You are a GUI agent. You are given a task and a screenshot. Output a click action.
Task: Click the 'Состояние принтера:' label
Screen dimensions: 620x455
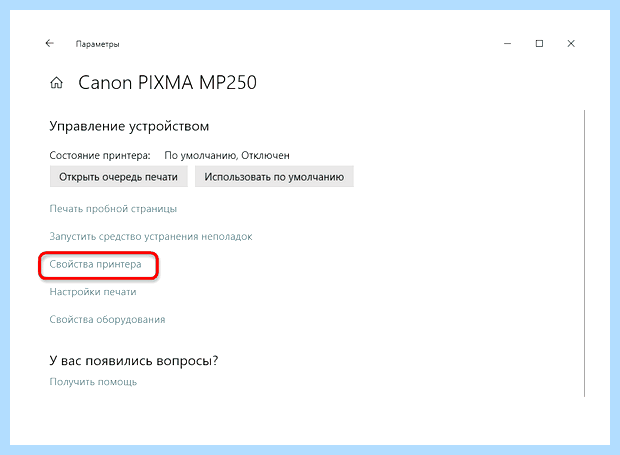pos(100,155)
